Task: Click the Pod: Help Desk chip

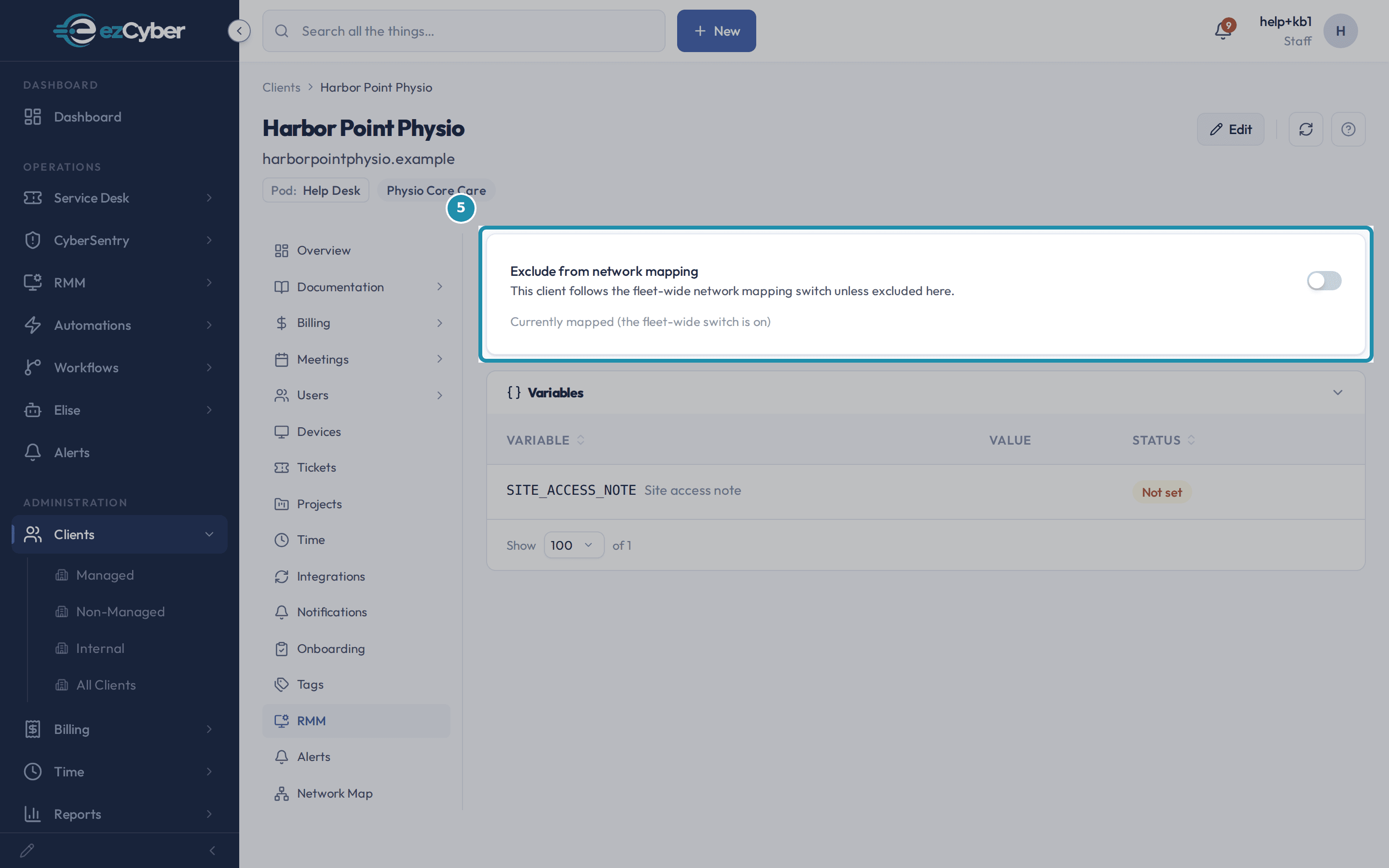Action: coord(316,190)
